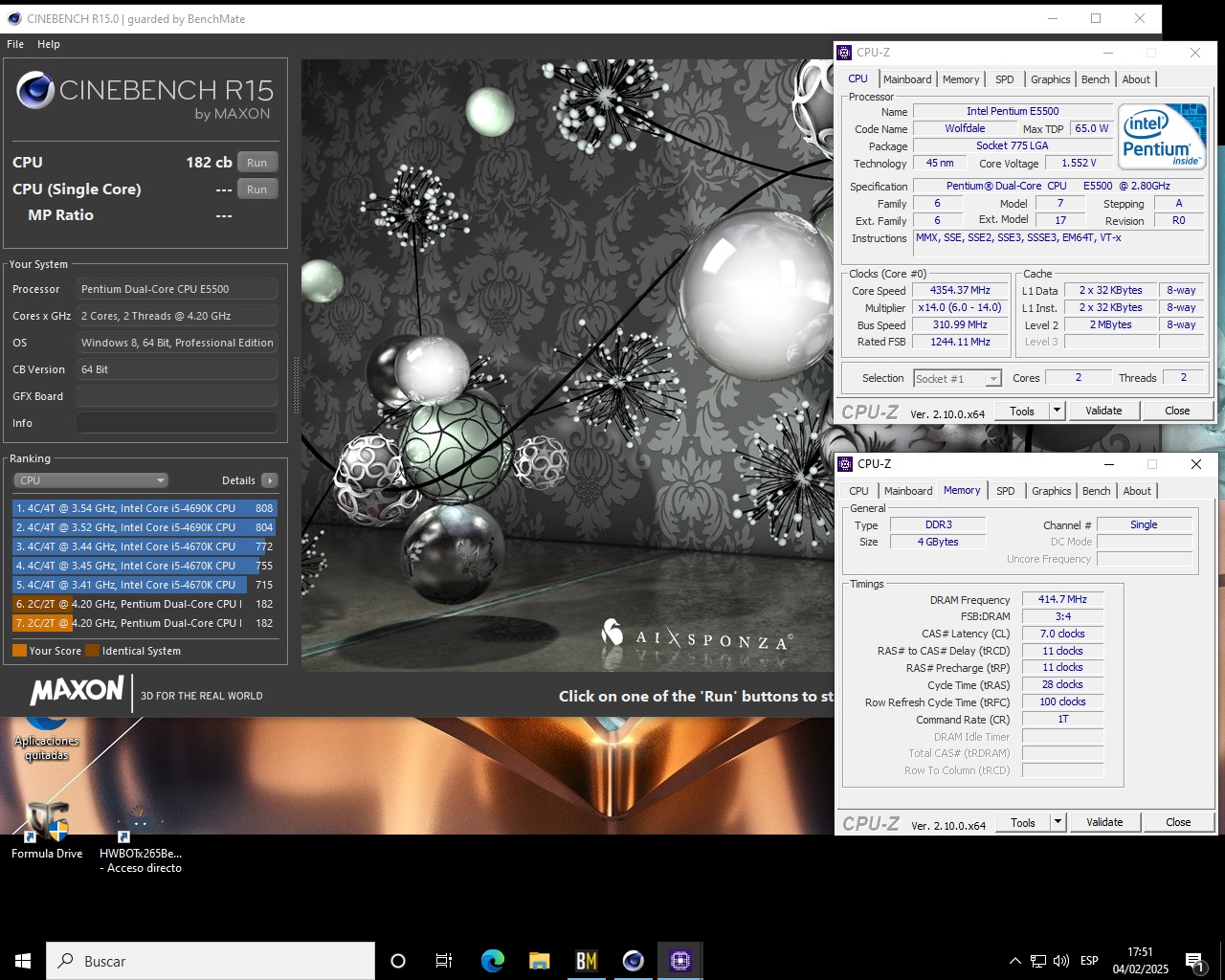Click the Your Score orange swatch
This screenshot has height=980, width=1225.
tap(19, 651)
